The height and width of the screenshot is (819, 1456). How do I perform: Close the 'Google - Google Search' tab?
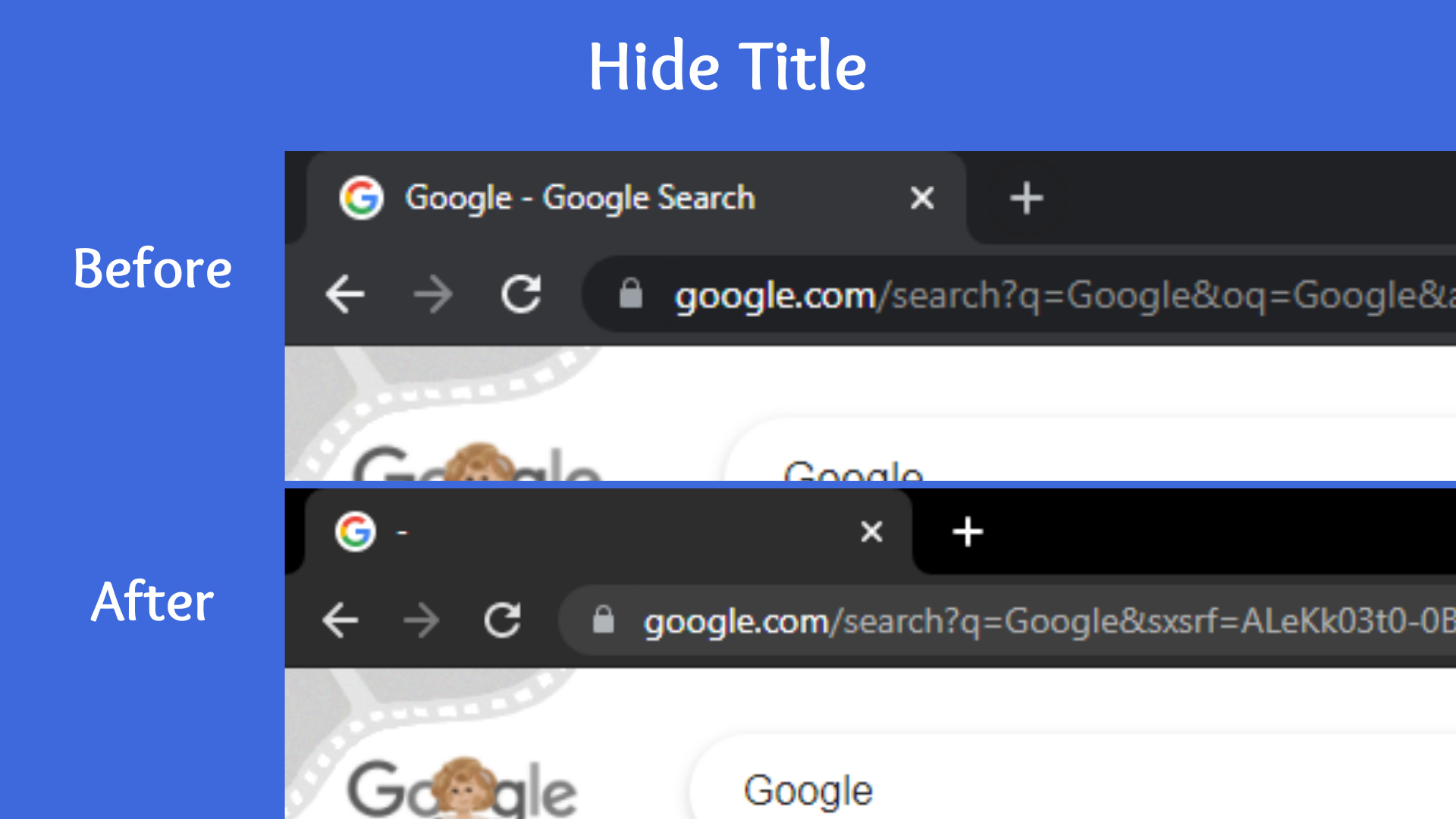point(921,198)
